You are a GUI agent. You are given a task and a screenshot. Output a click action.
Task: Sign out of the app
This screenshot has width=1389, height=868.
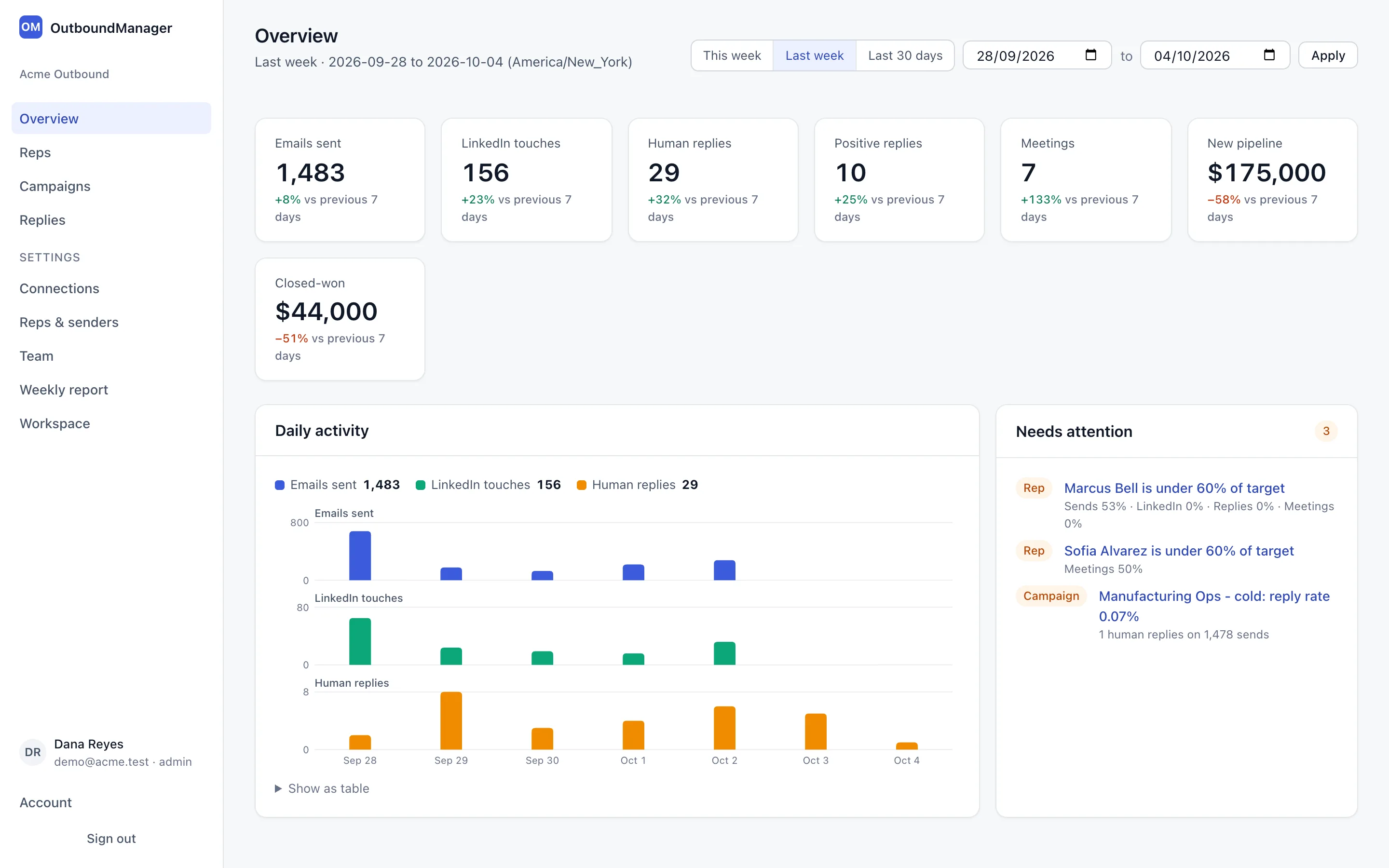(x=111, y=839)
